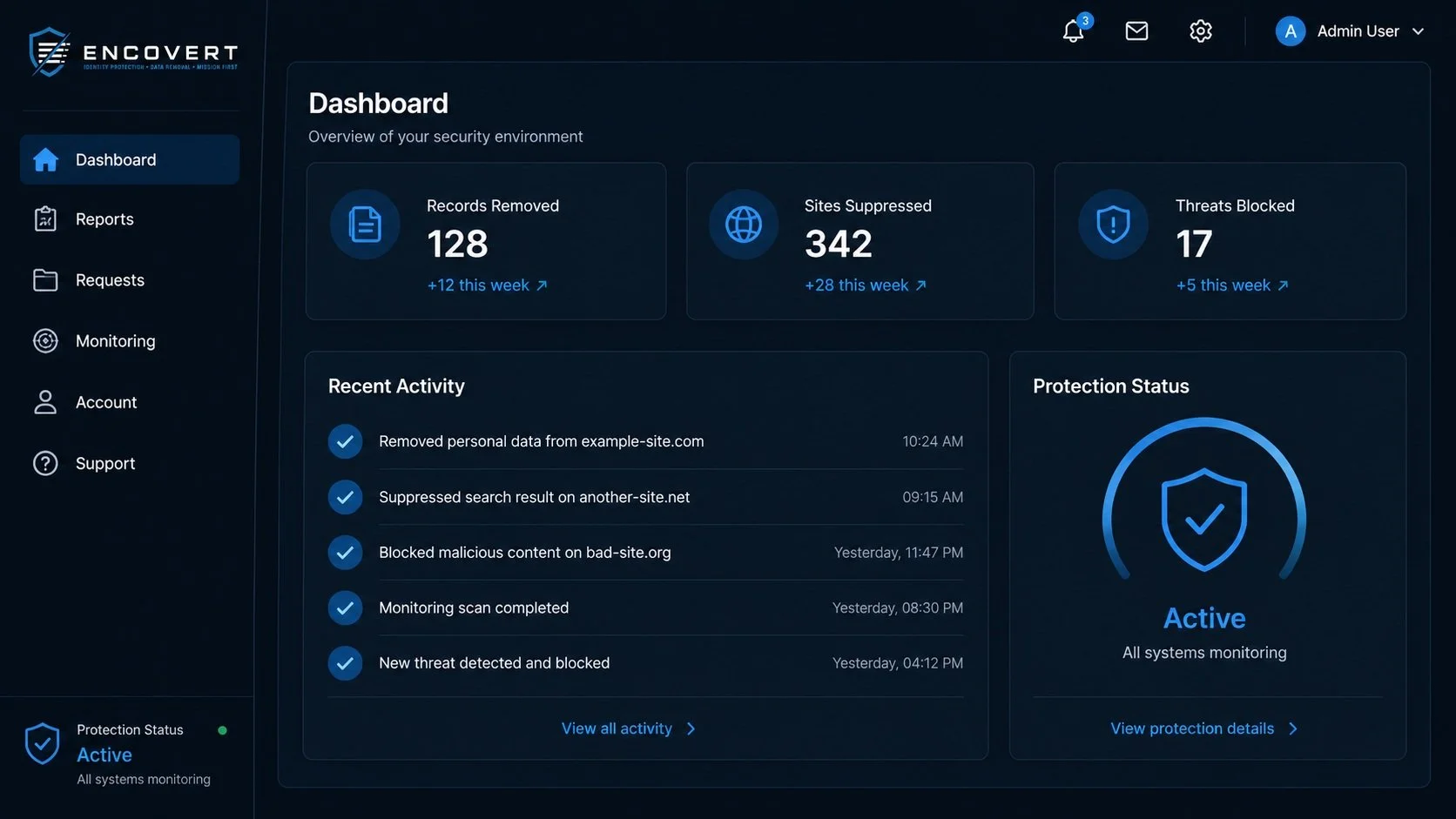This screenshot has width=1456, height=819.
Task: Click checkmark beside New threat detected entry
Action: point(345,663)
